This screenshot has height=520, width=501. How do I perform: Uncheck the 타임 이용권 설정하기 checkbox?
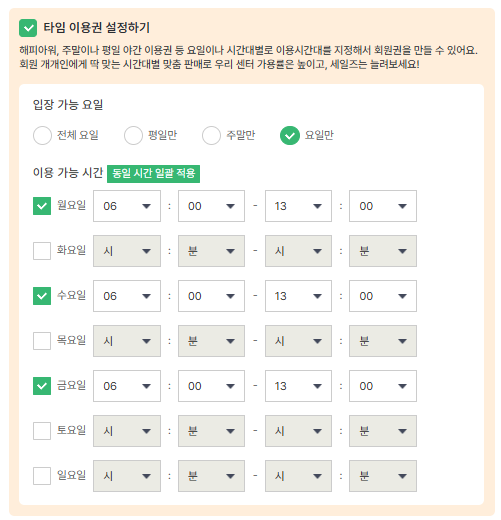point(28,28)
